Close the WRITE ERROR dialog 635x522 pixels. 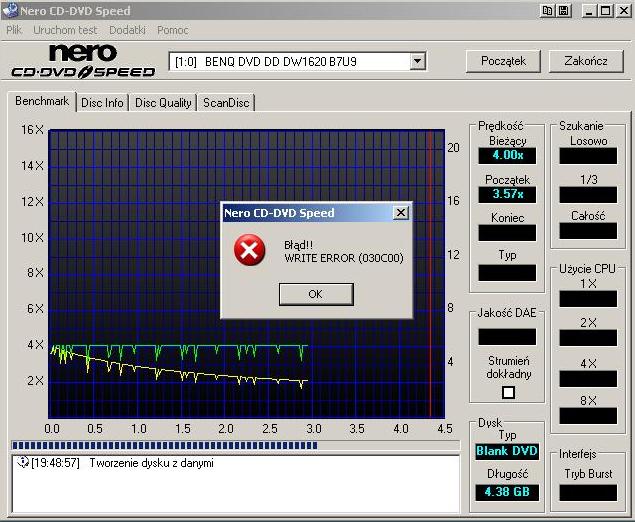coord(401,213)
